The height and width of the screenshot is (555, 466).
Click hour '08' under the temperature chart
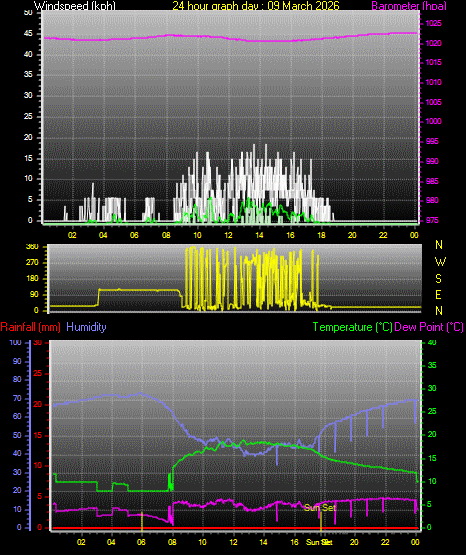172,542
